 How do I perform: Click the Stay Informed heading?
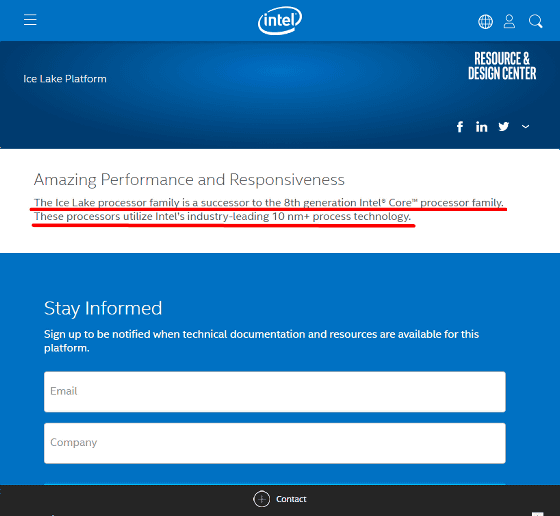click(103, 308)
